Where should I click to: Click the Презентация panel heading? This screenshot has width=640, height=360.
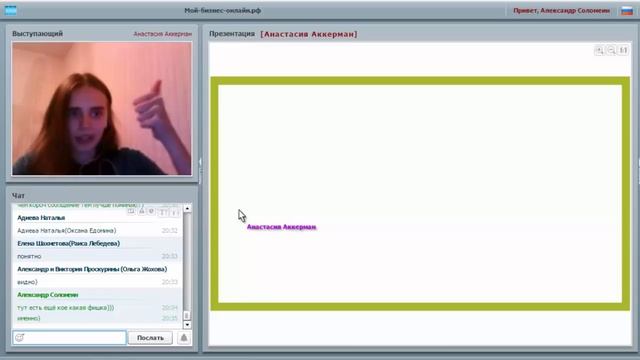[x=232, y=34]
